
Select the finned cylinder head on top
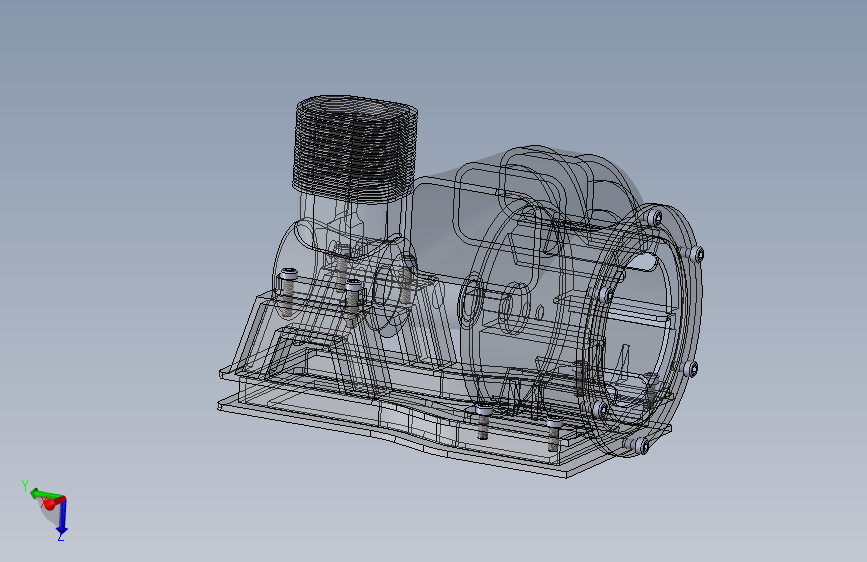coord(355,149)
